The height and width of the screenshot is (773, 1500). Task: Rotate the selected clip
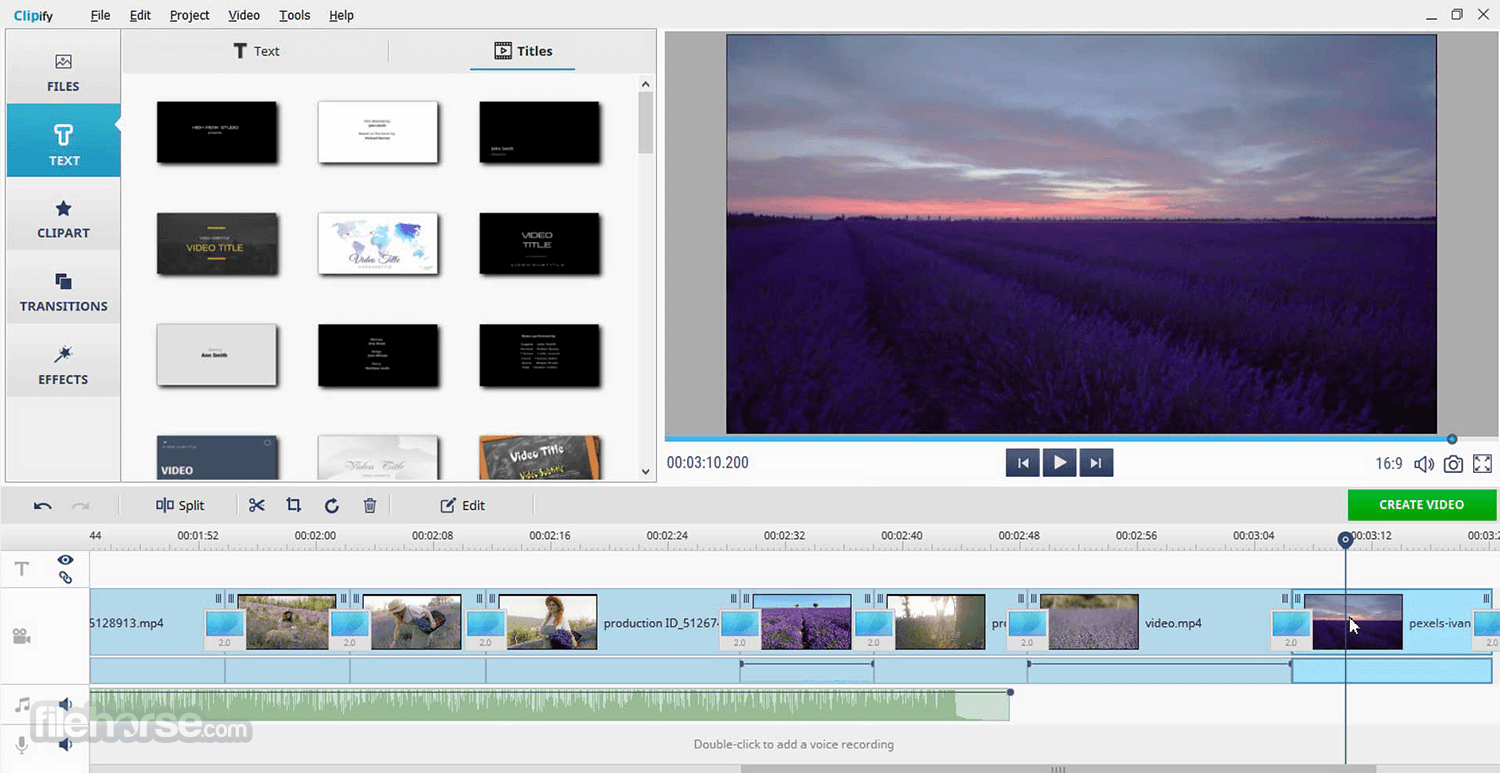pos(332,506)
